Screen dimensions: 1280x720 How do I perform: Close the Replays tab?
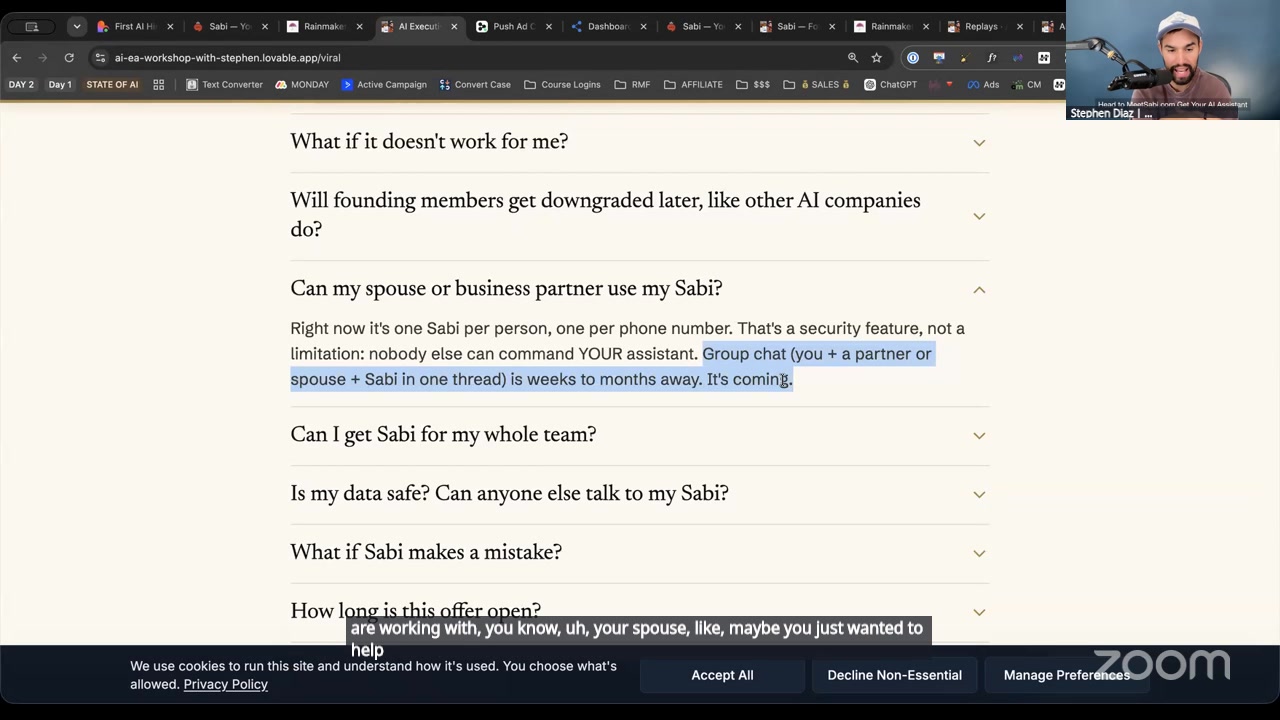coord(1020,27)
